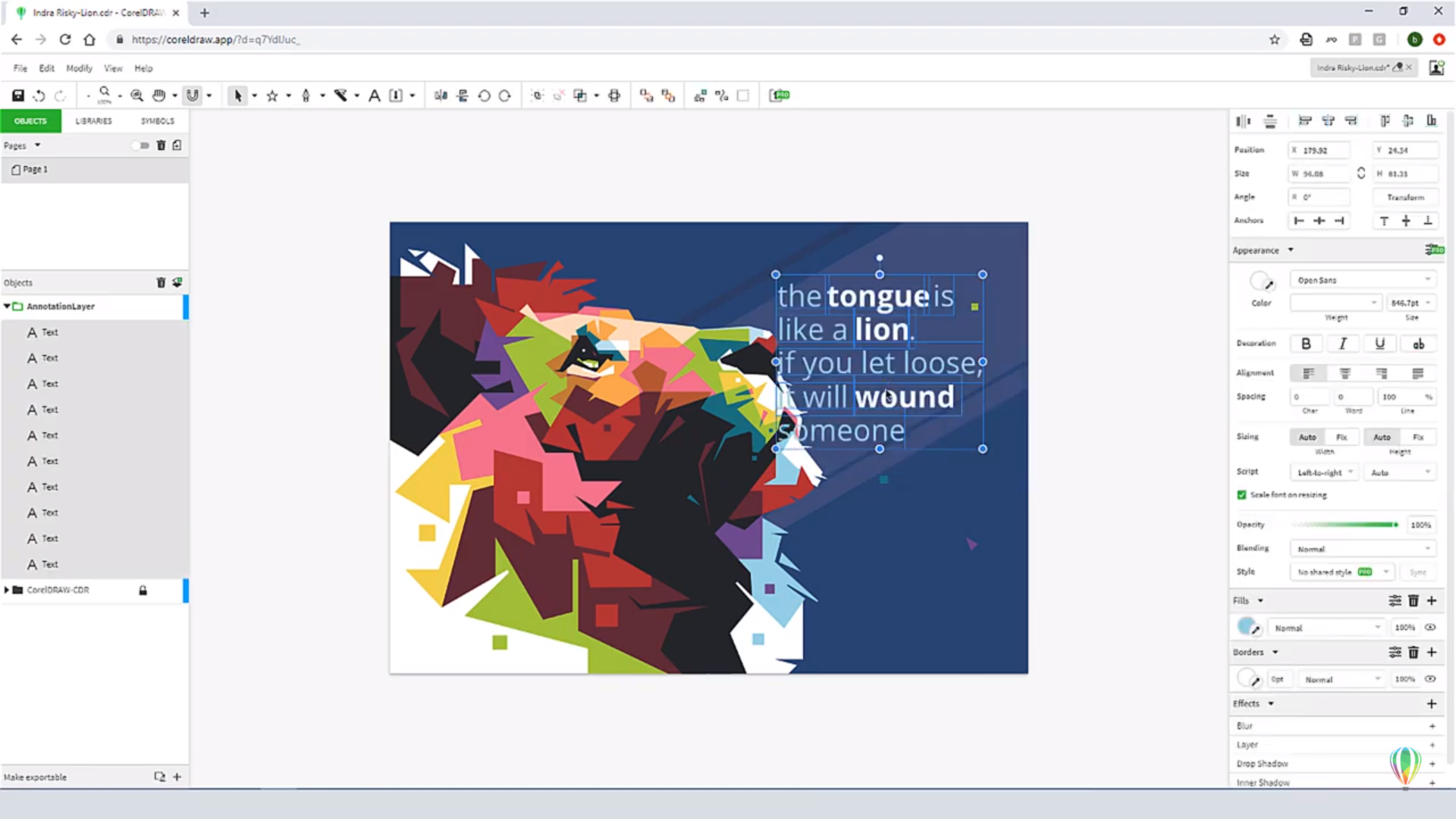Screen dimensions: 1456x819
Task: Enable Italic formatting in Decoration row
Action: tap(1342, 344)
